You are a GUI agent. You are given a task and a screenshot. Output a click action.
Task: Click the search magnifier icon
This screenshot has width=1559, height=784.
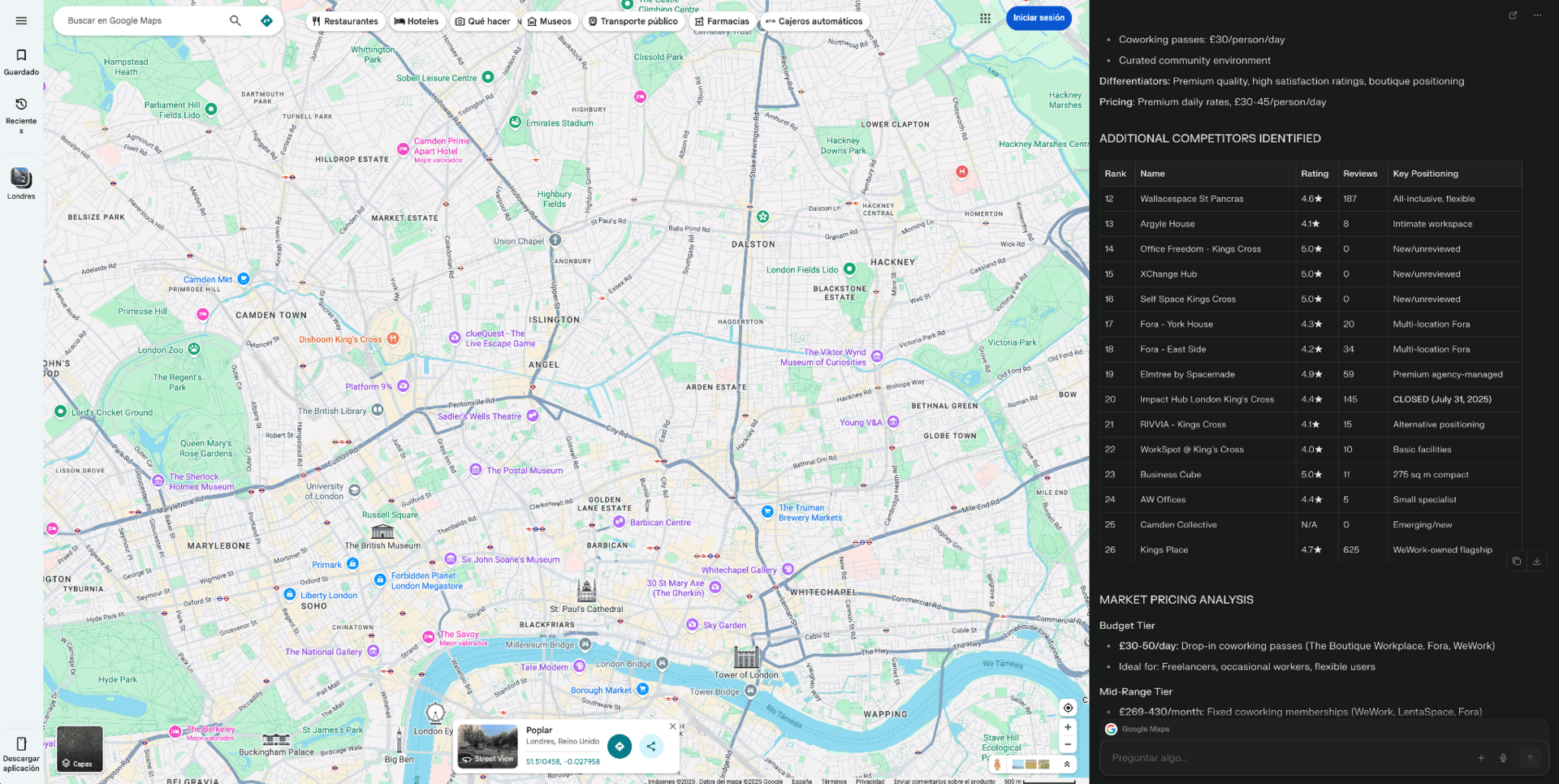pos(235,21)
